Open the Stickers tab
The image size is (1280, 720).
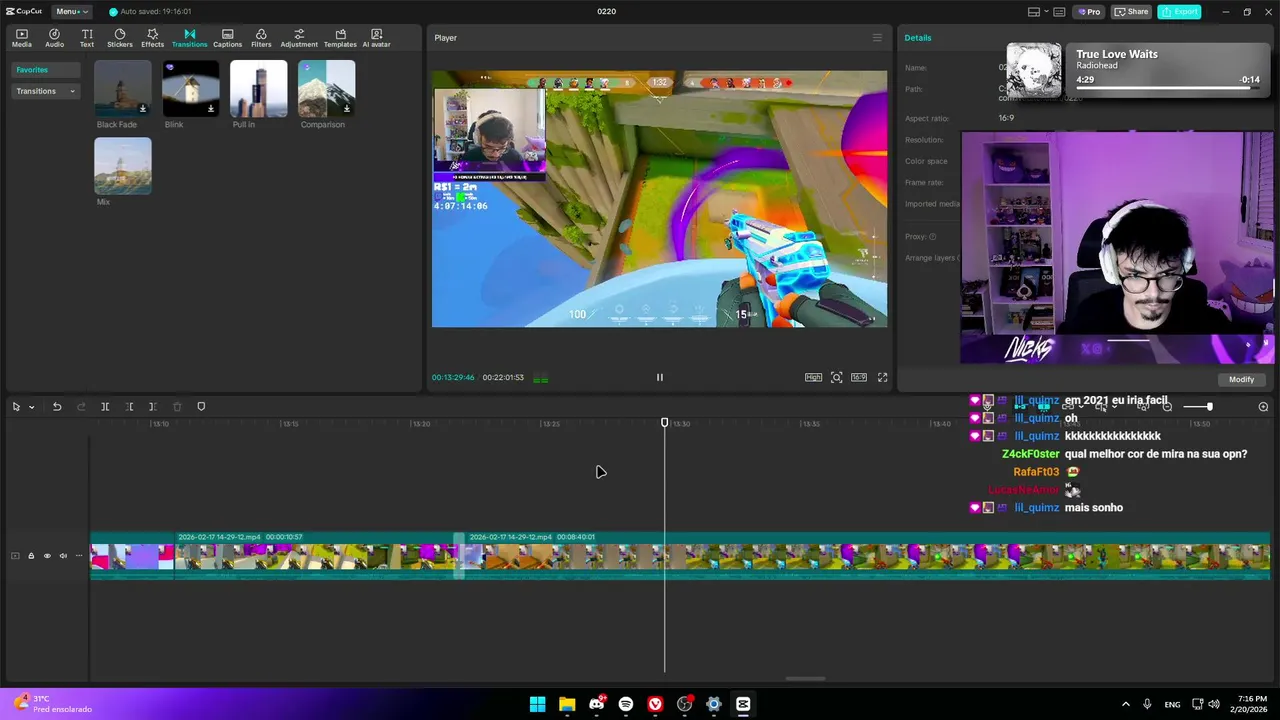pyautogui.click(x=119, y=38)
